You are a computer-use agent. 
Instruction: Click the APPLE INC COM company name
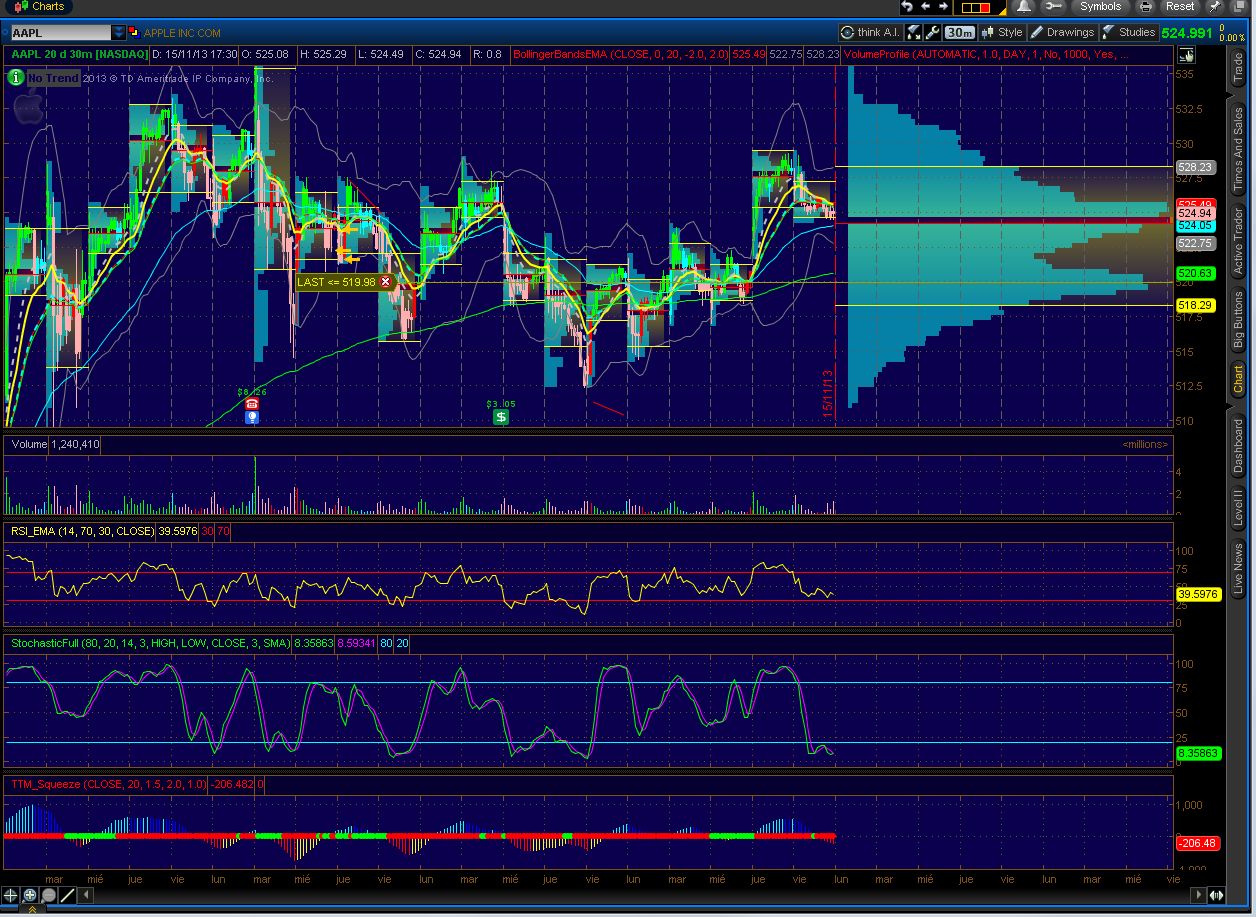pyautogui.click(x=182, y=32)
